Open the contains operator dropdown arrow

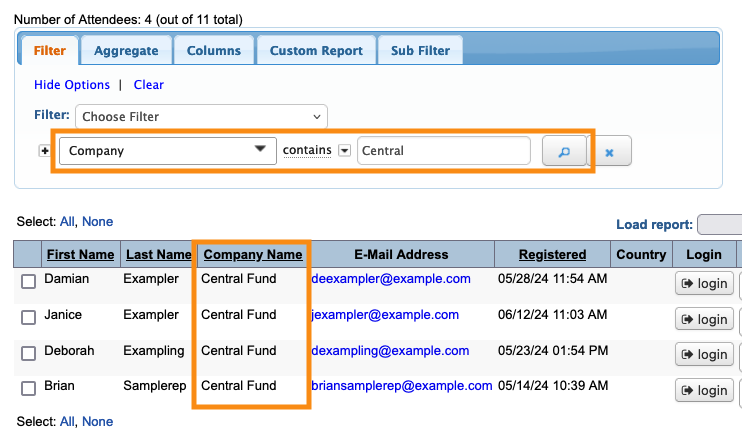(x=344, y=151)
